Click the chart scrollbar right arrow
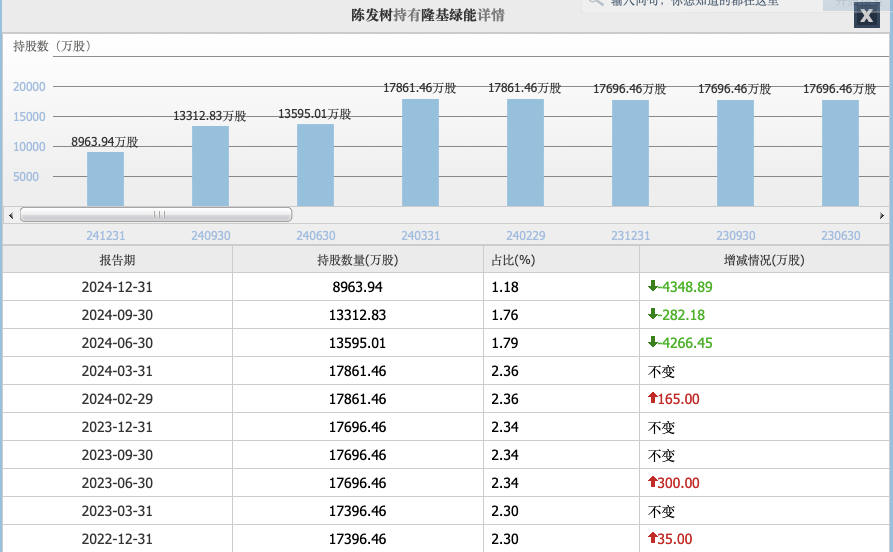The image size is (893, 552). click(x=881, y=215)
